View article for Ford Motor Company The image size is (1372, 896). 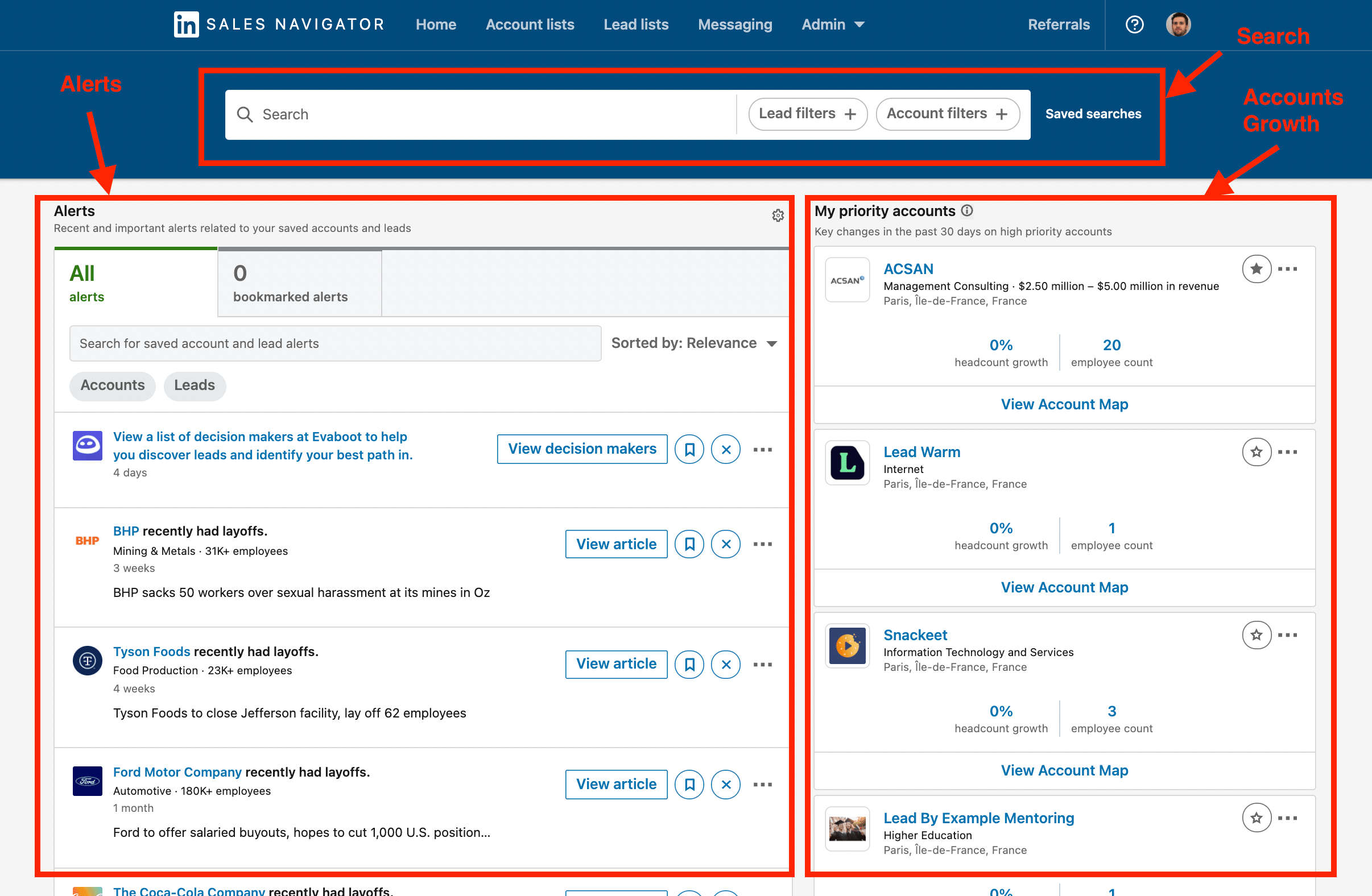615,784
